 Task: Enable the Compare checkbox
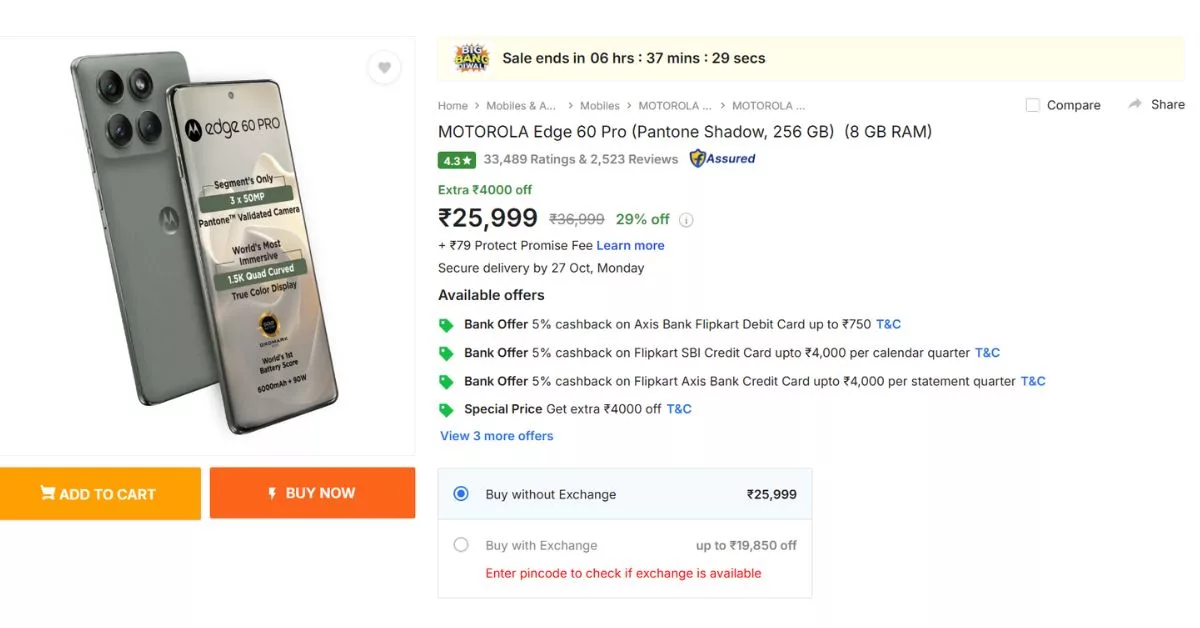[x=1031, y=104]
